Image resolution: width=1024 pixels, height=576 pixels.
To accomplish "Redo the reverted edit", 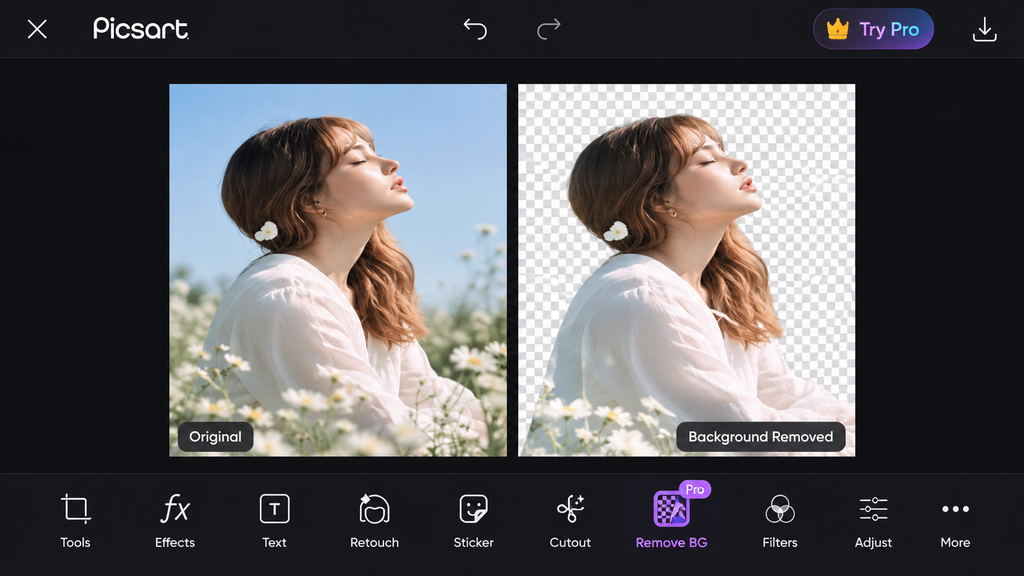I will pyautogui.click(x=549, y=29).
